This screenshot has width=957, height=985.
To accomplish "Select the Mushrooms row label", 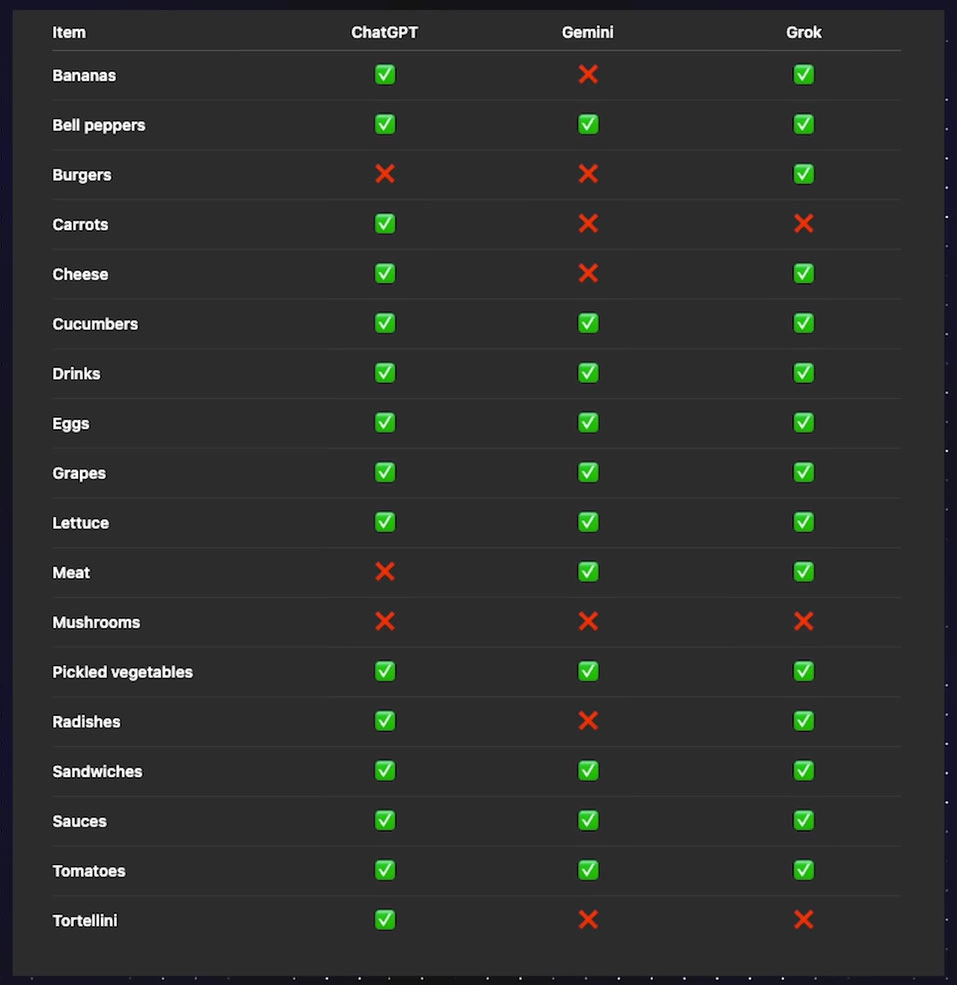I will click(x=96, y=622).
